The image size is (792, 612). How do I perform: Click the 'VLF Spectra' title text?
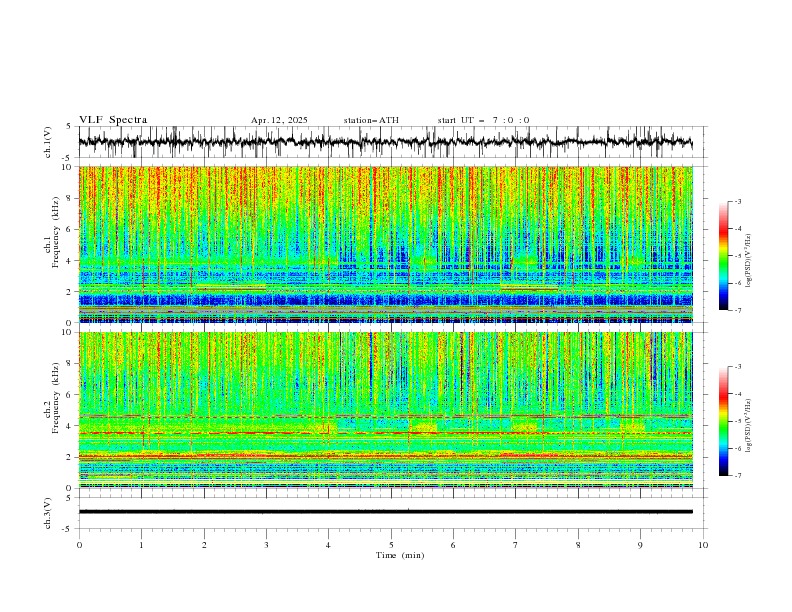coord(113,120)
